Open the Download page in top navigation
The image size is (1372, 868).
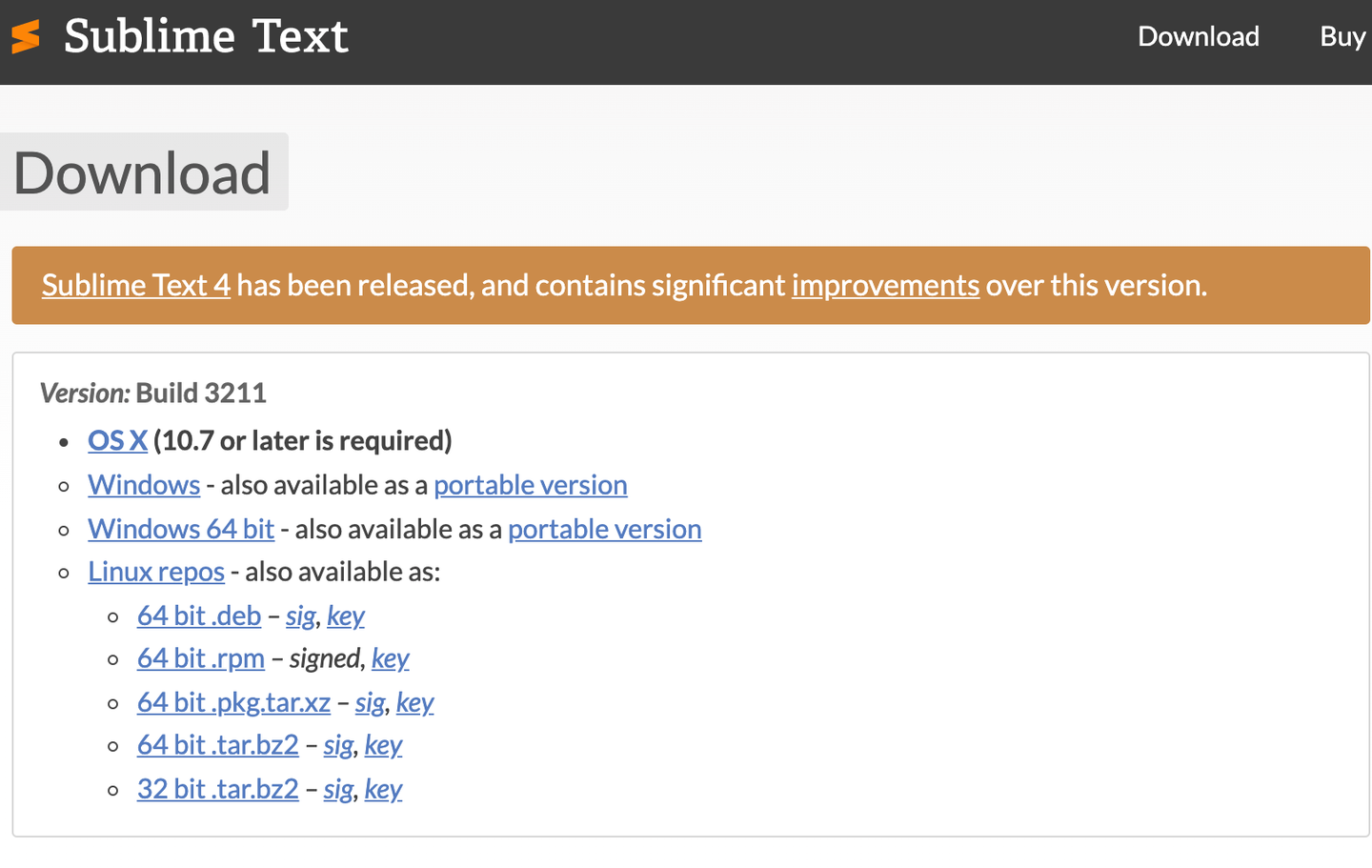[x=1198, y=36]
